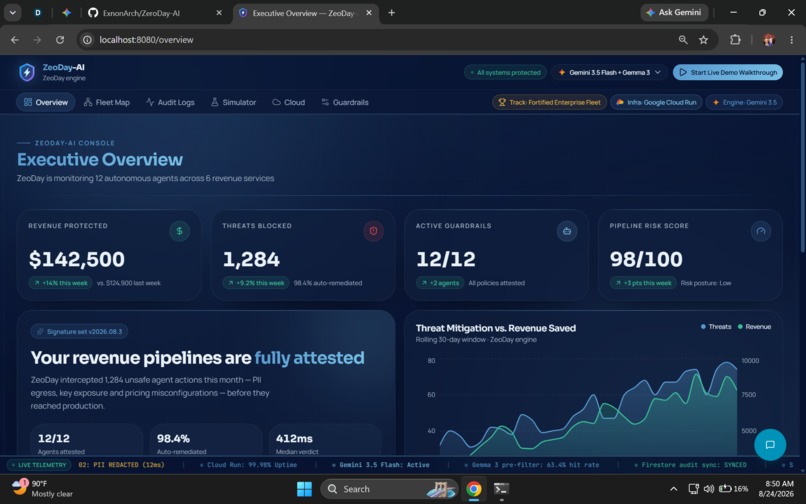The height and width of the screenshot is (504, 806).
Task: Click the network icon in system tray
Action: [693, 489]
